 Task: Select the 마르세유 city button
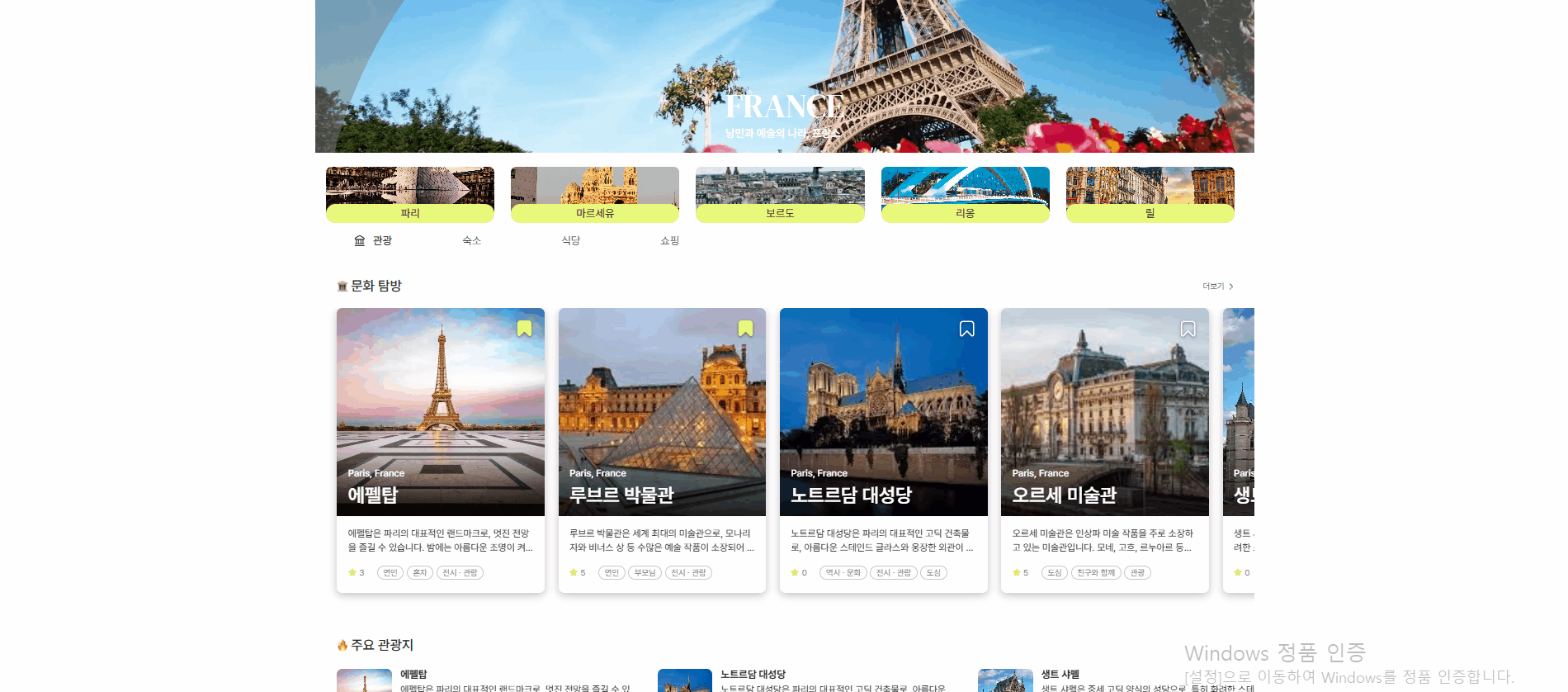pos(595,195)
